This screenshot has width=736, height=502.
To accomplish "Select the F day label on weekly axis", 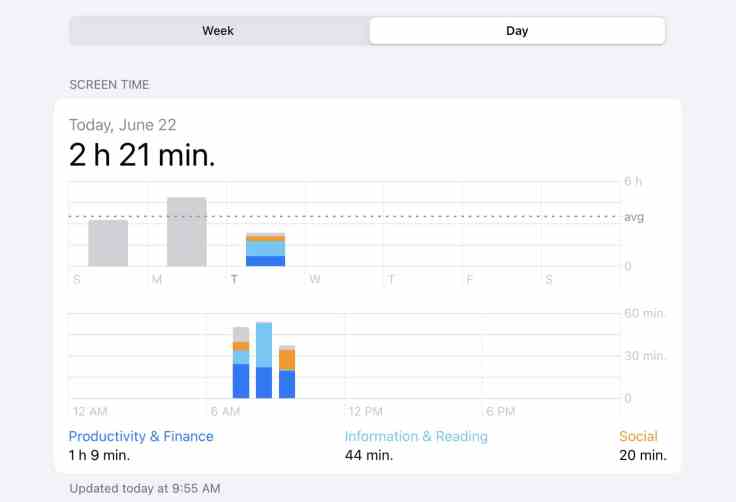I will click(x=469, y=280).
